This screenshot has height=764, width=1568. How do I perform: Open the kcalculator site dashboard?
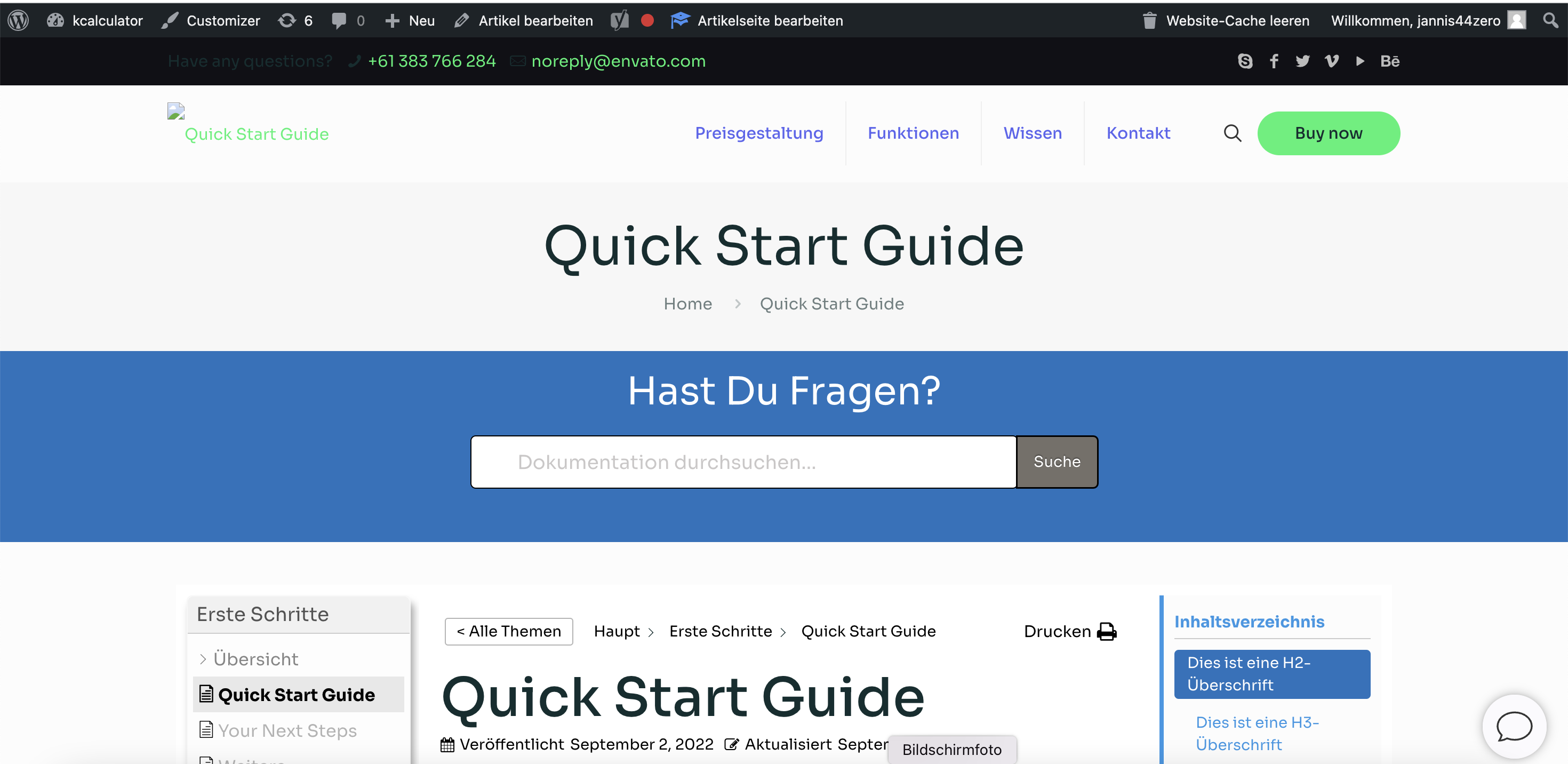click(x=95, y=21)
